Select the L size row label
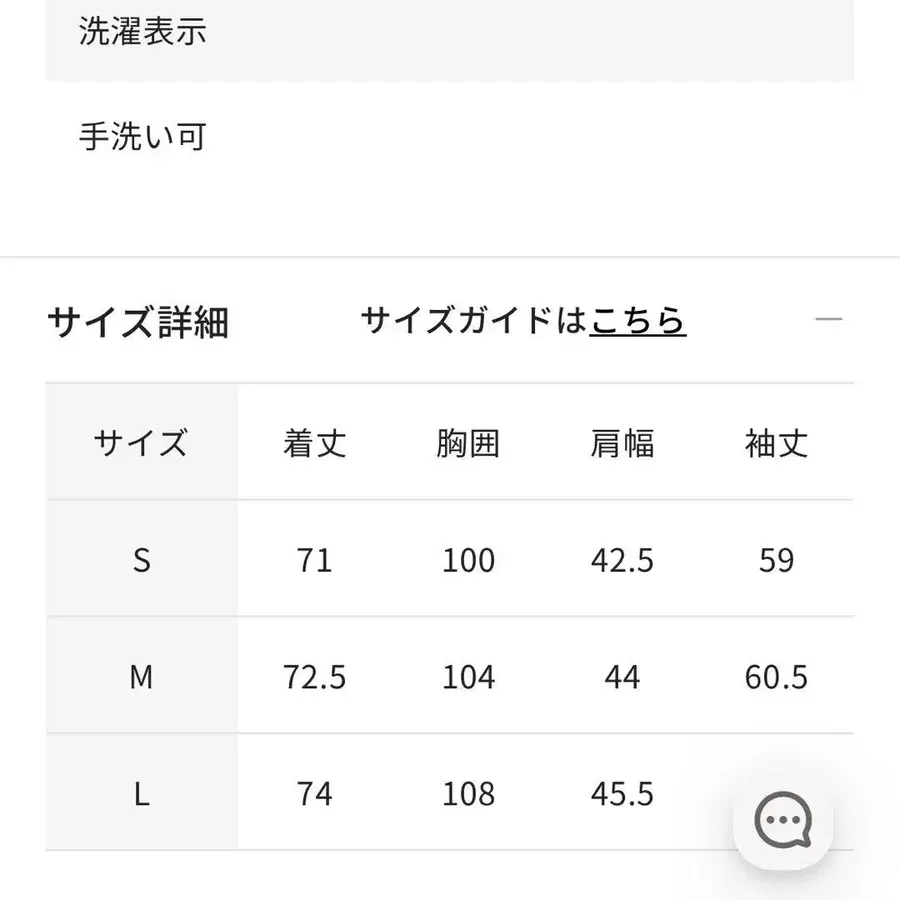Screen dimensions: 900x900 pos(141,794)
